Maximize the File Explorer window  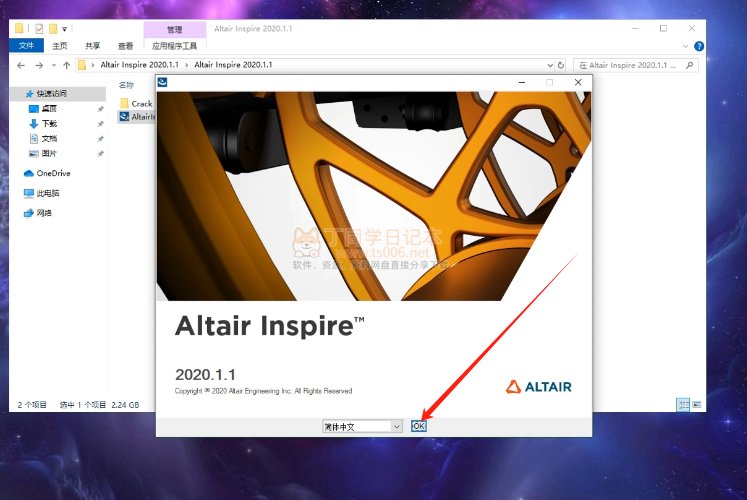pos(663,29)
